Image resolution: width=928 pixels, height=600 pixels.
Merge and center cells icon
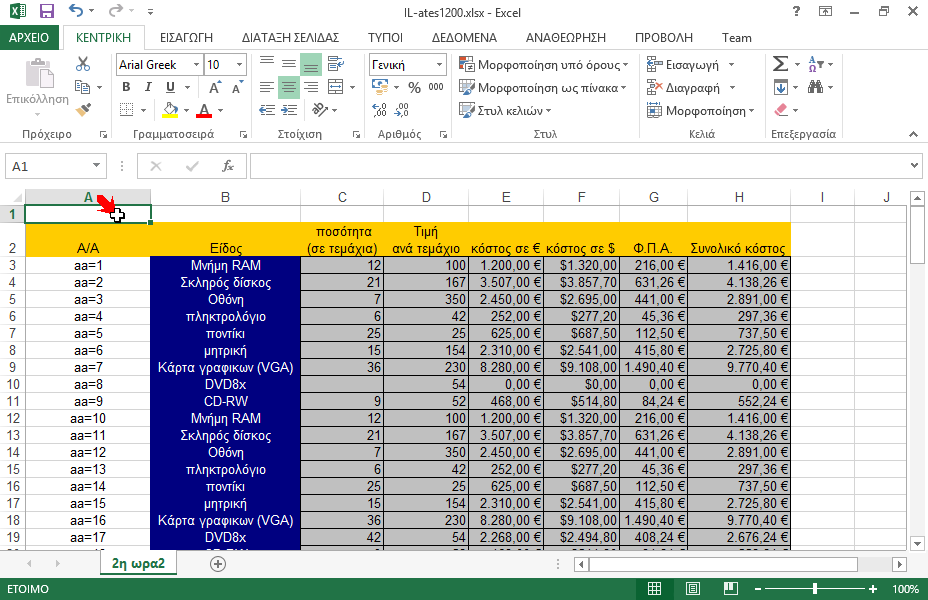pyautogui.click(x=336, y=87)
